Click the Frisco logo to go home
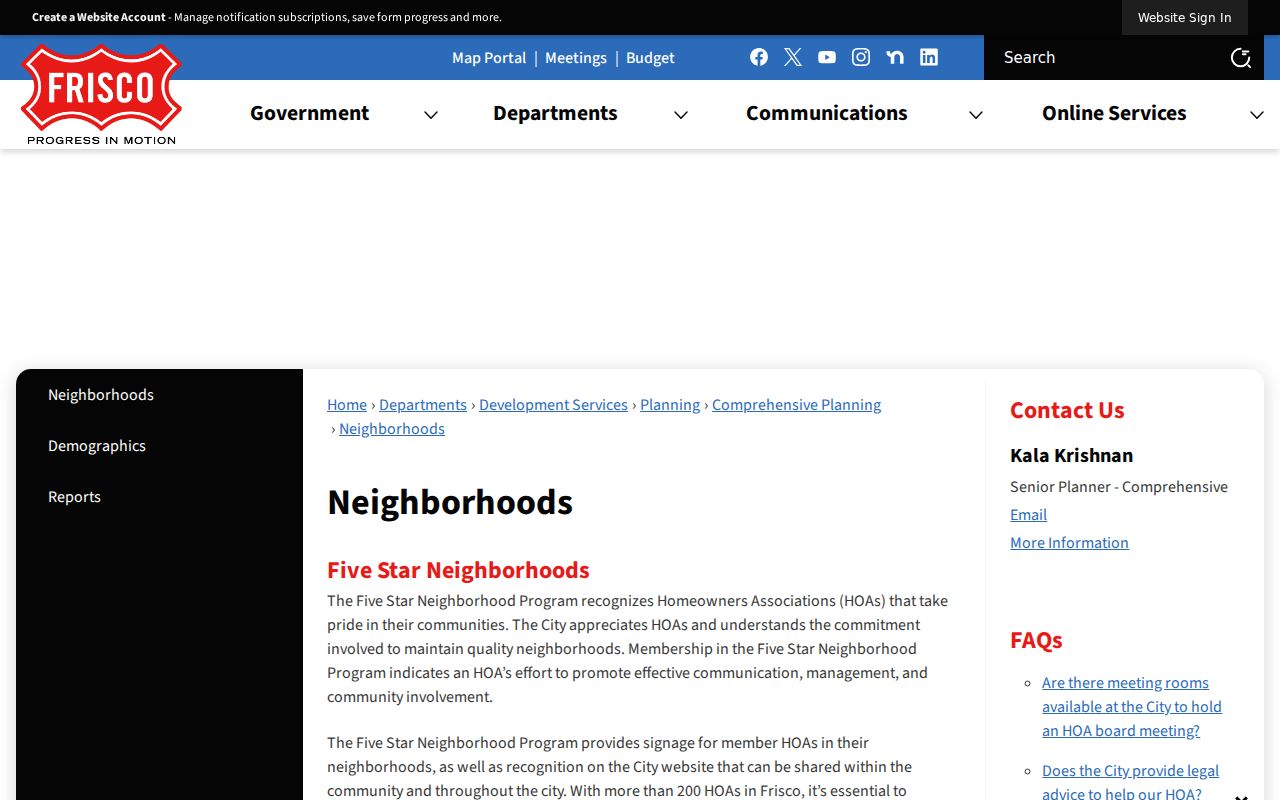Image resolution: width=1280 pixels, height=800 pixels. tap(101, 94)
